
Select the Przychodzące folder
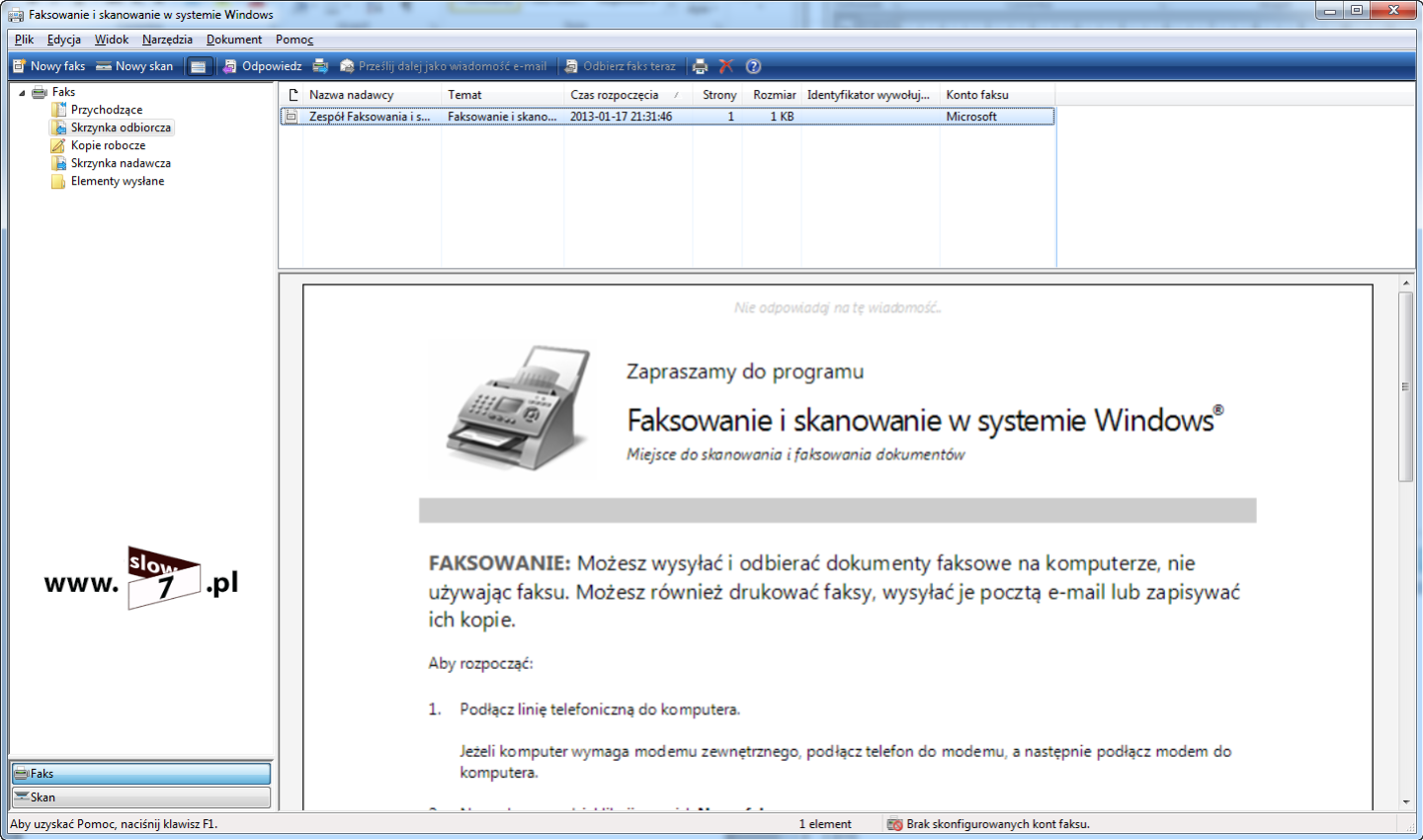pos(107,110)
